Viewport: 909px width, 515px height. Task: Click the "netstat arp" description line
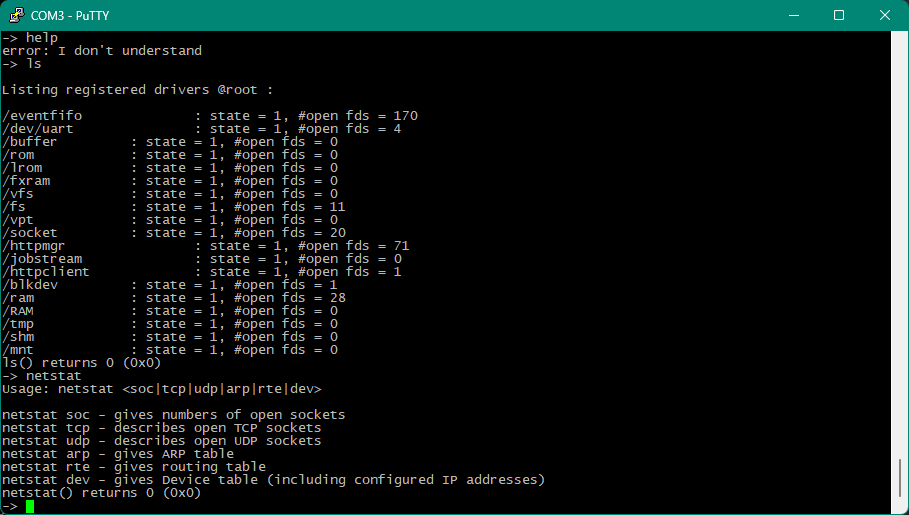pyautogui.click(x=118, y=453)
